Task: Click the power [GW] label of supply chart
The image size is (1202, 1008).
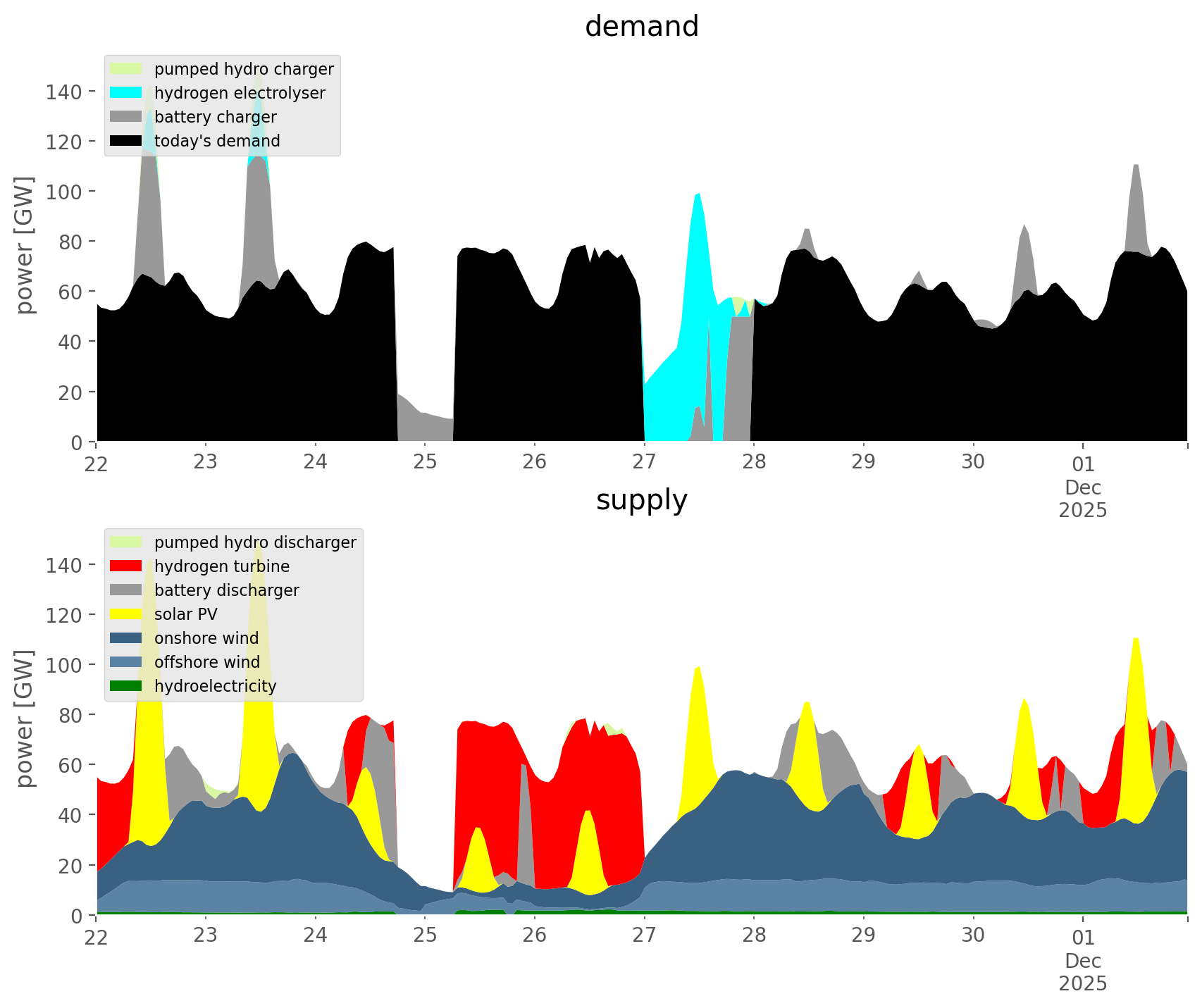Action: tap(25, 718)
